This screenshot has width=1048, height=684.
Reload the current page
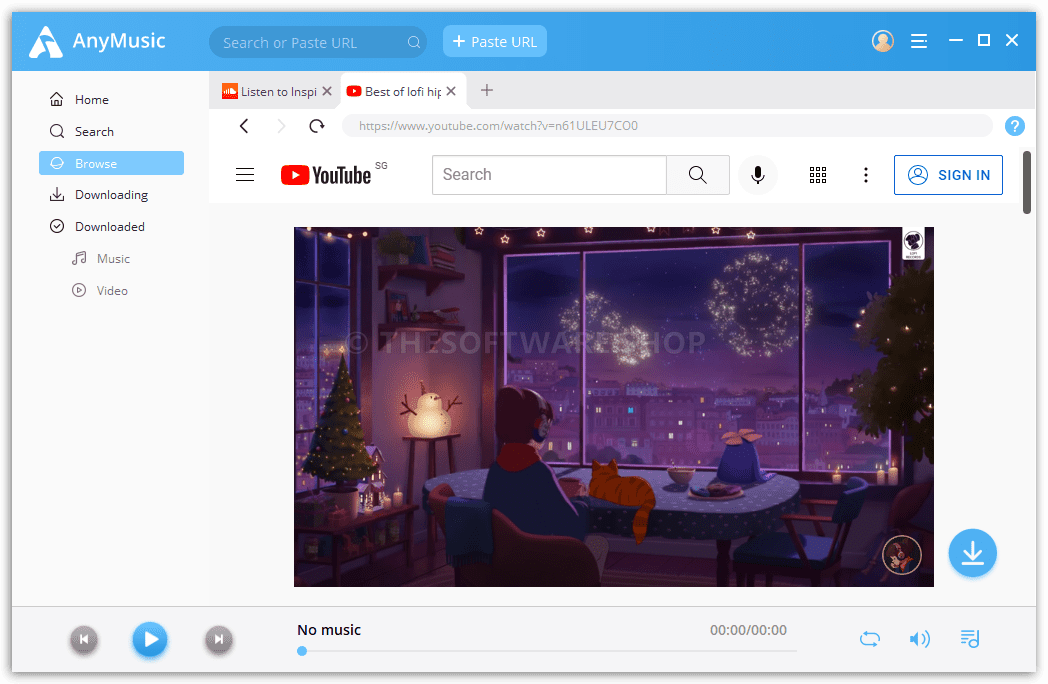tap(317, 126)
